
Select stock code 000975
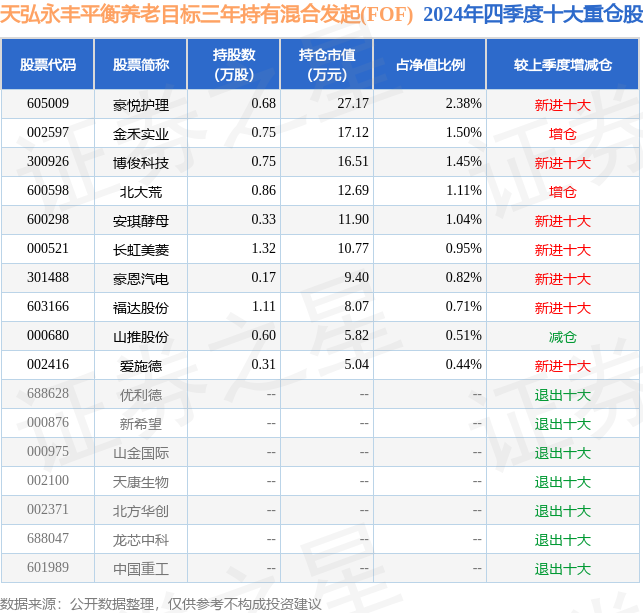tap(48, 452)
